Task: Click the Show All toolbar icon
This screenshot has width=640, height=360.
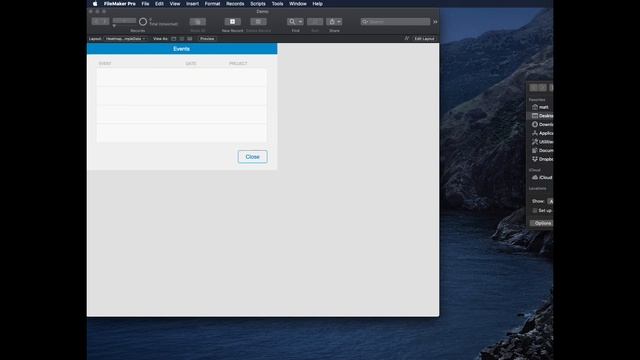Action: click(x=198, y=22)
